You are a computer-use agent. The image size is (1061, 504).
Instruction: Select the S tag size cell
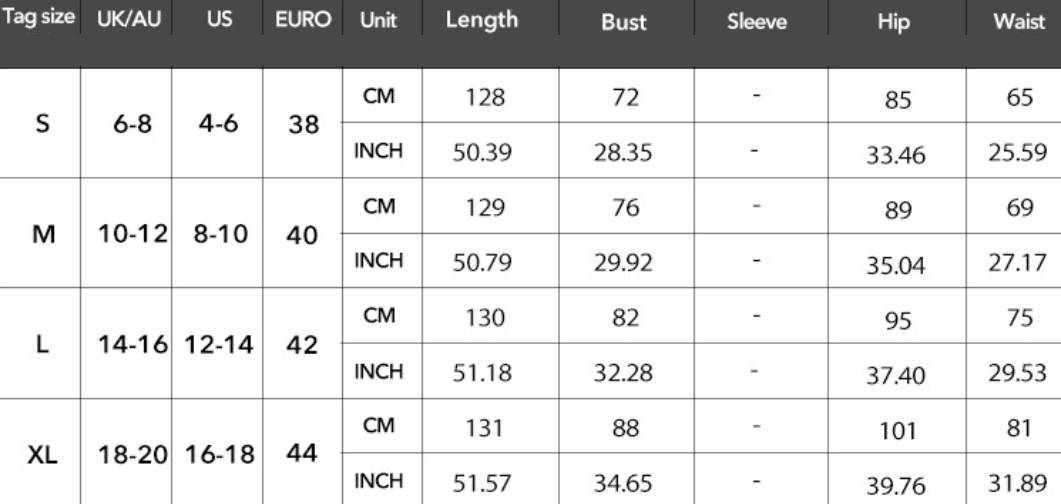coord(41,125)
